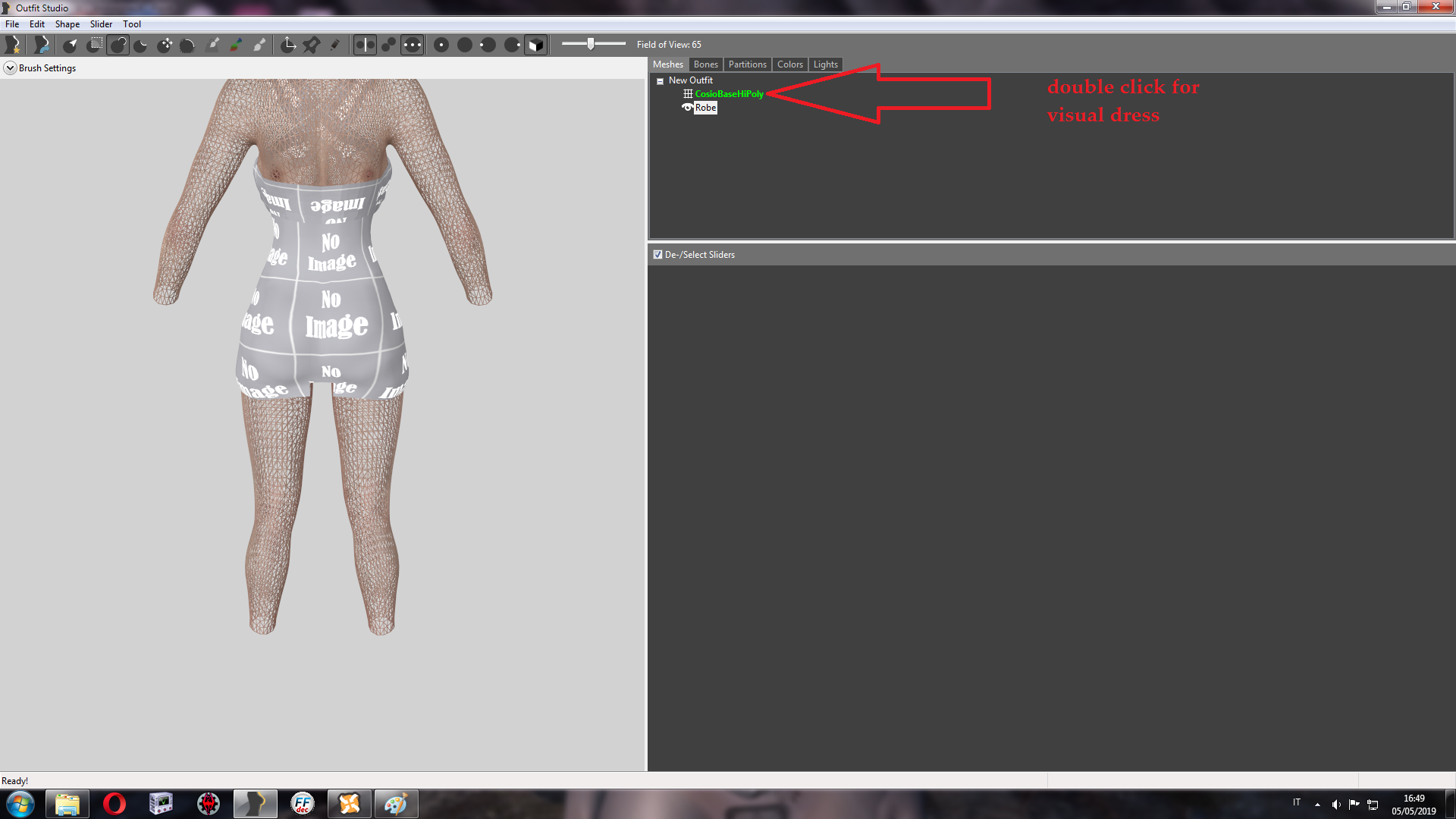Click the Pivot pushpin tool icon
Image resolution: width=1456 pixels, height=819 pixels.
click(311, 45)
